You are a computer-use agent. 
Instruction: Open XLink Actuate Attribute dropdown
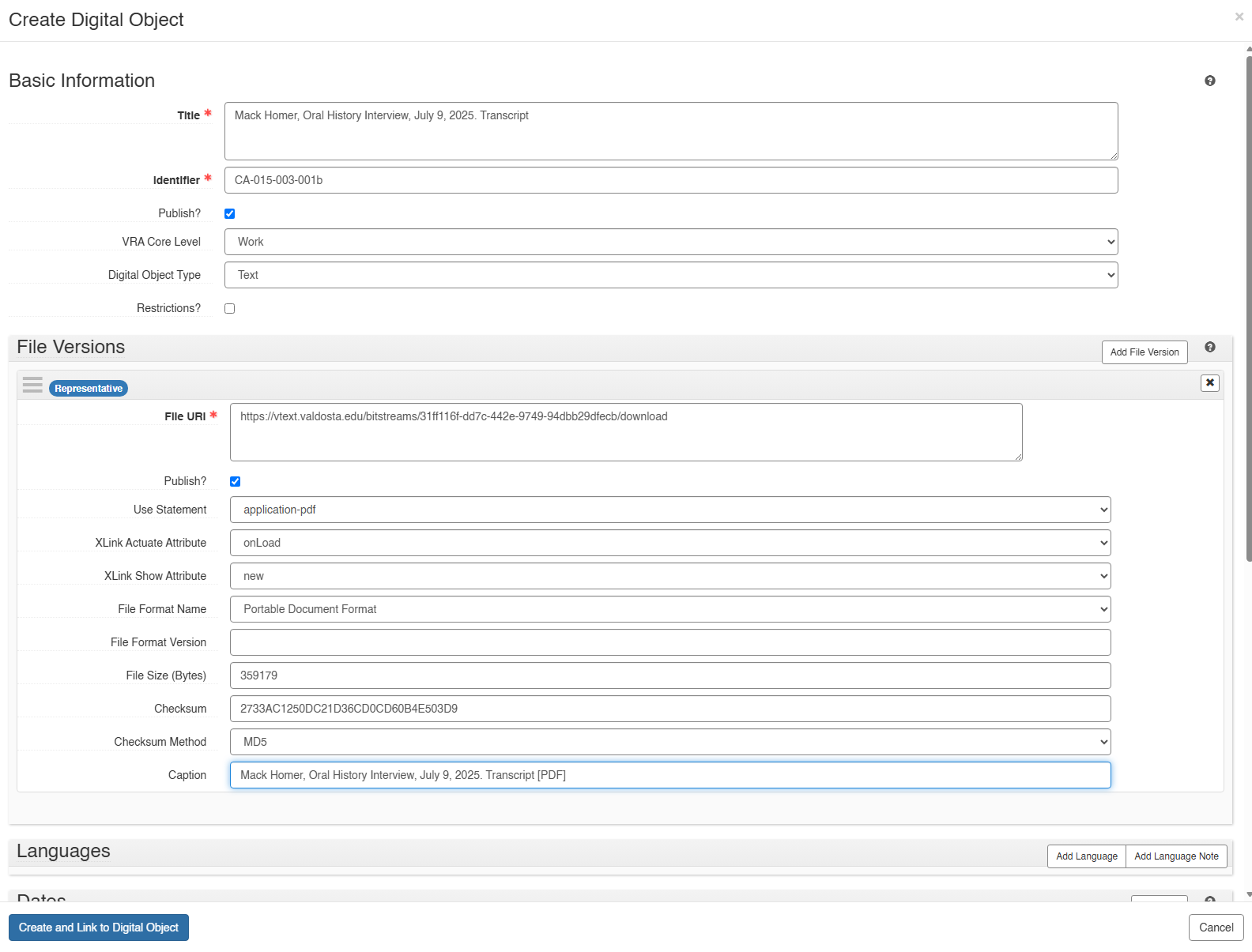tap(670, 543)
